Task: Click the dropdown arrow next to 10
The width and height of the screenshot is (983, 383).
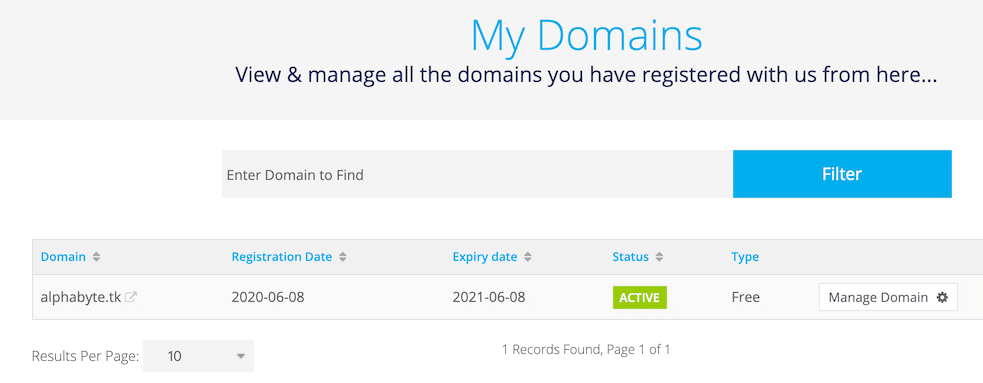Action: [x=240, y=357]
